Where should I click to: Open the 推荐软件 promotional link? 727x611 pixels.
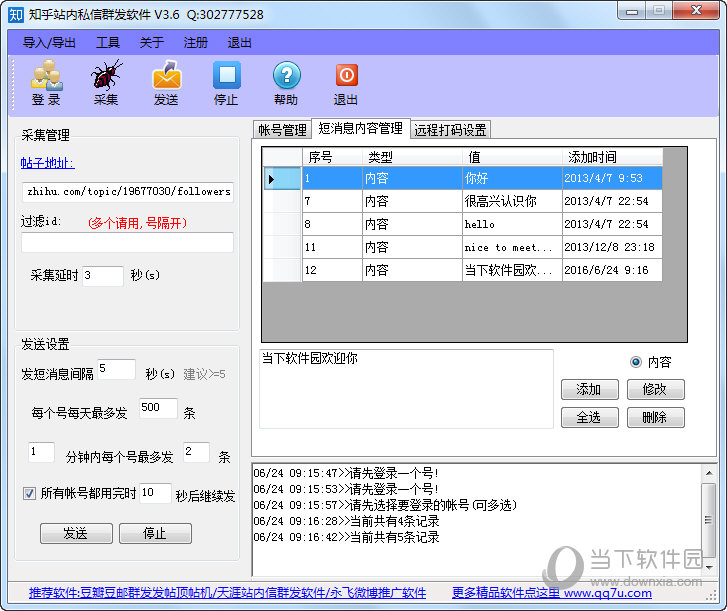pyautogui.click(x=227, y=593)
